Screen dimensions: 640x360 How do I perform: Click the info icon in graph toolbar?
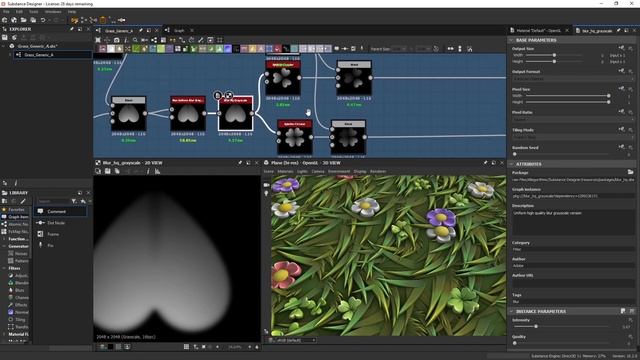point(126,40)
